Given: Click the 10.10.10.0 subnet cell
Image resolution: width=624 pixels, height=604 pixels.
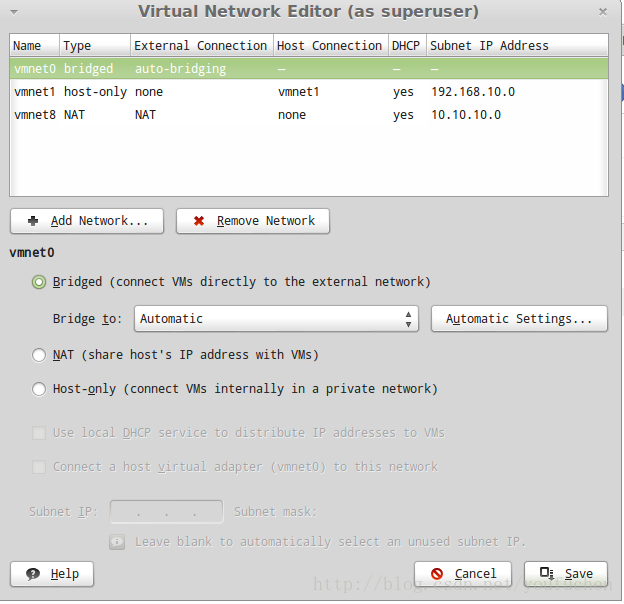Looking at the screenshot, I should [466, 115].
